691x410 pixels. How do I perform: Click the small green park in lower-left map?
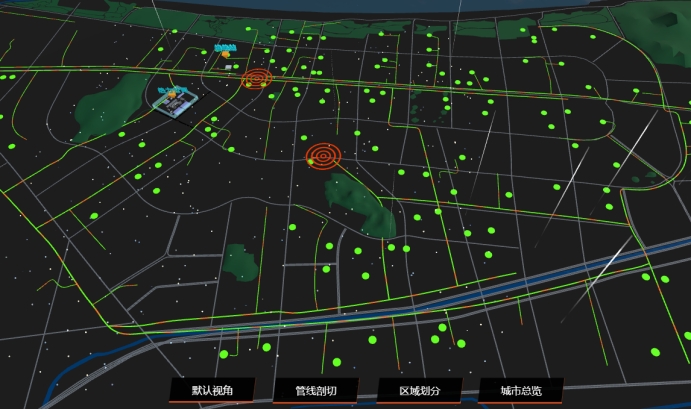pyautogui.click(x=240, y=262)
